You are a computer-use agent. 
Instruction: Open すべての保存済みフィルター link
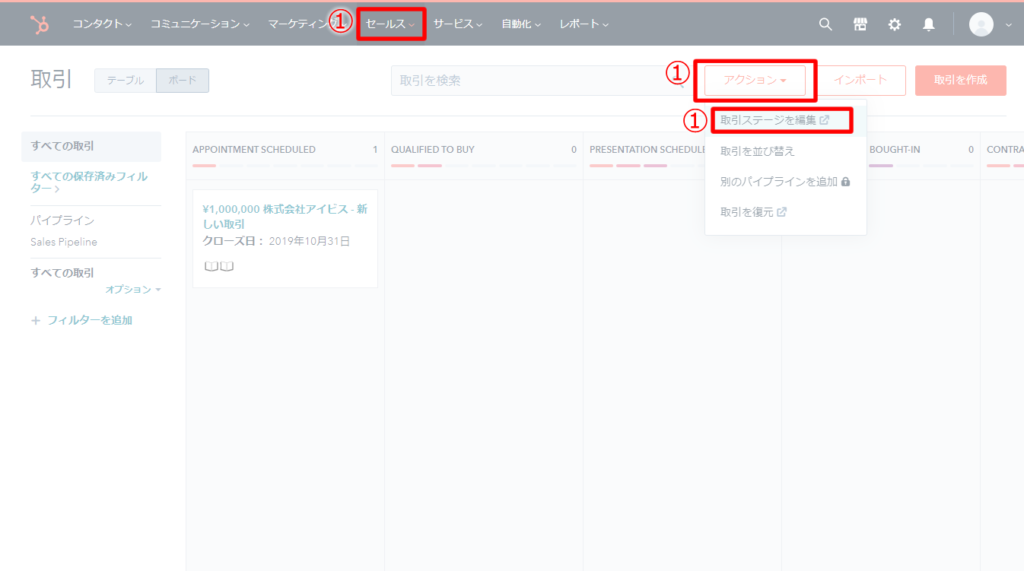(89, 182)
